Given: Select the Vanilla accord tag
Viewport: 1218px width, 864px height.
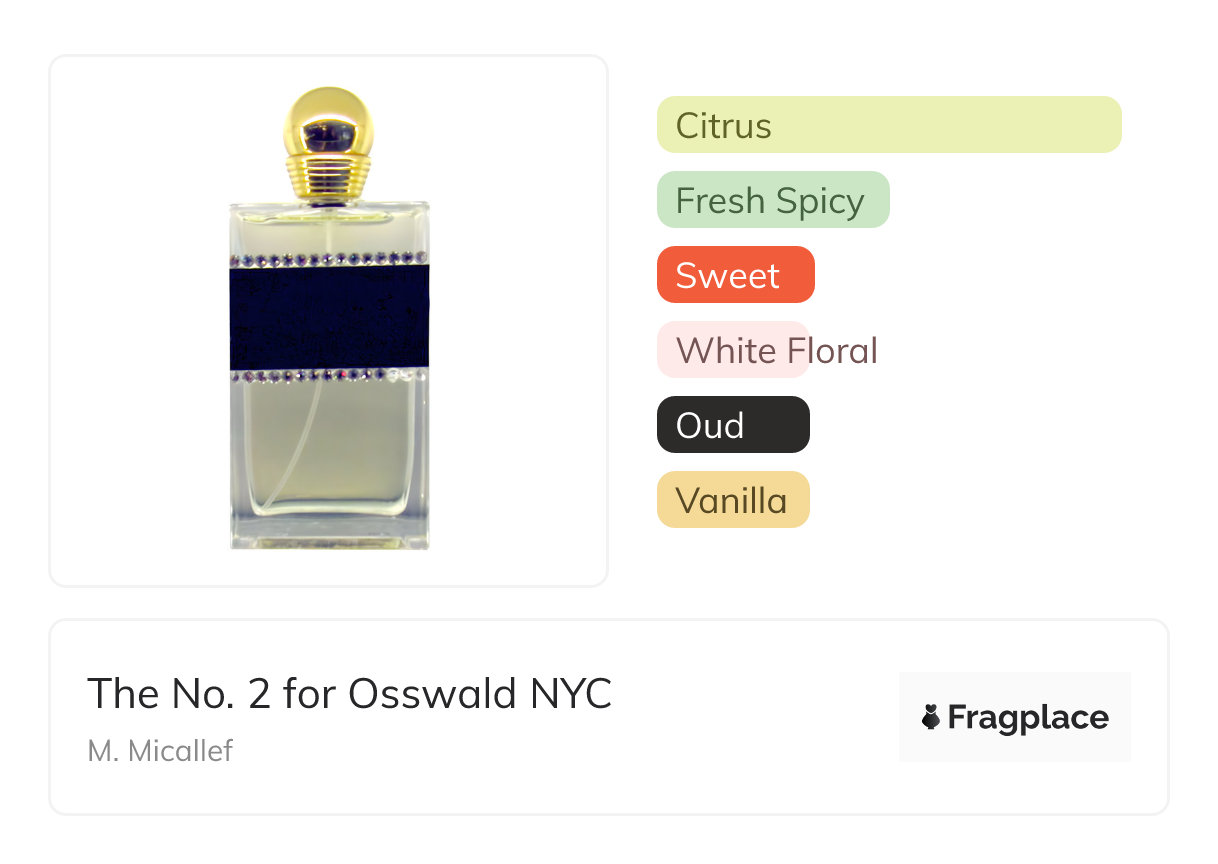Looking at the screenshot, I should pos(733,500).
